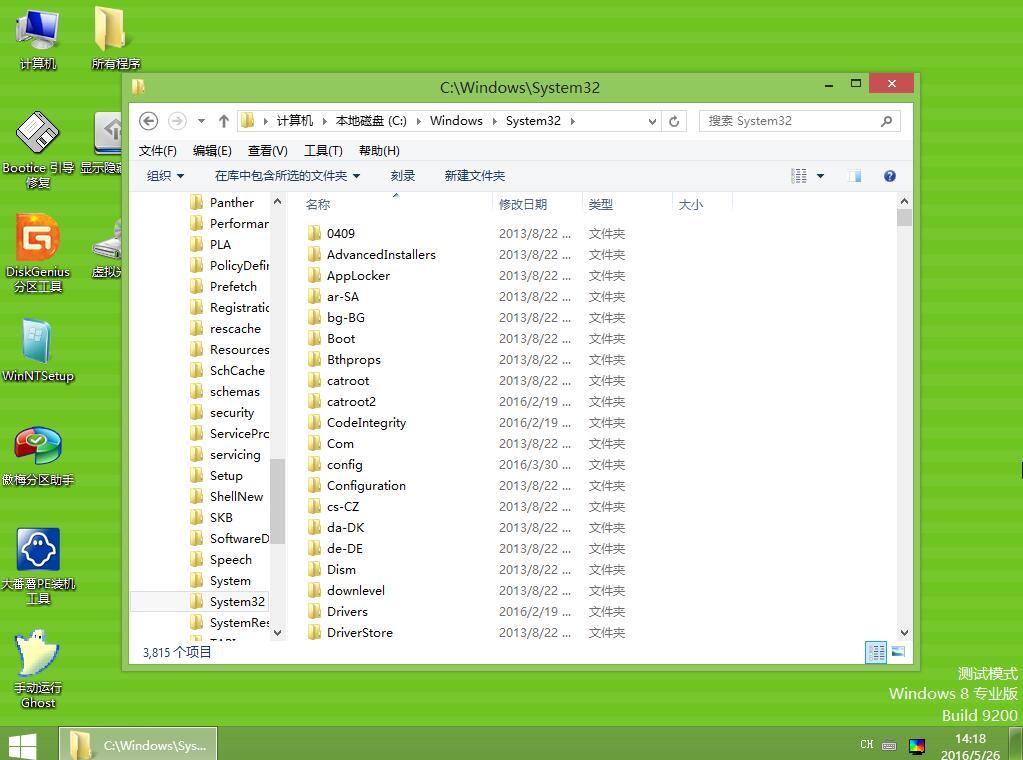Click the refresh button in the address bar

[x=673, y=120]
